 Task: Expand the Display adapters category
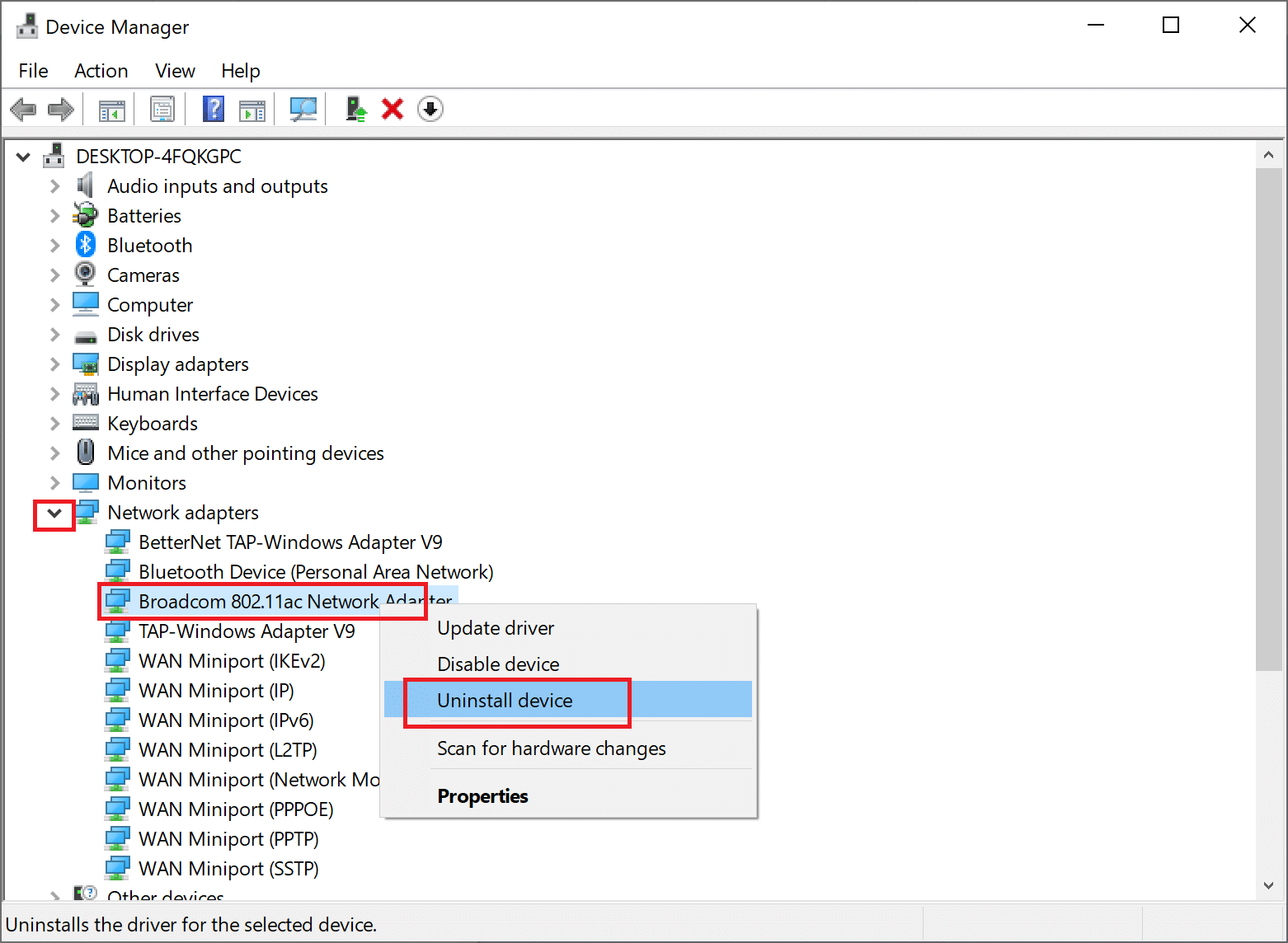click(54, 364)
